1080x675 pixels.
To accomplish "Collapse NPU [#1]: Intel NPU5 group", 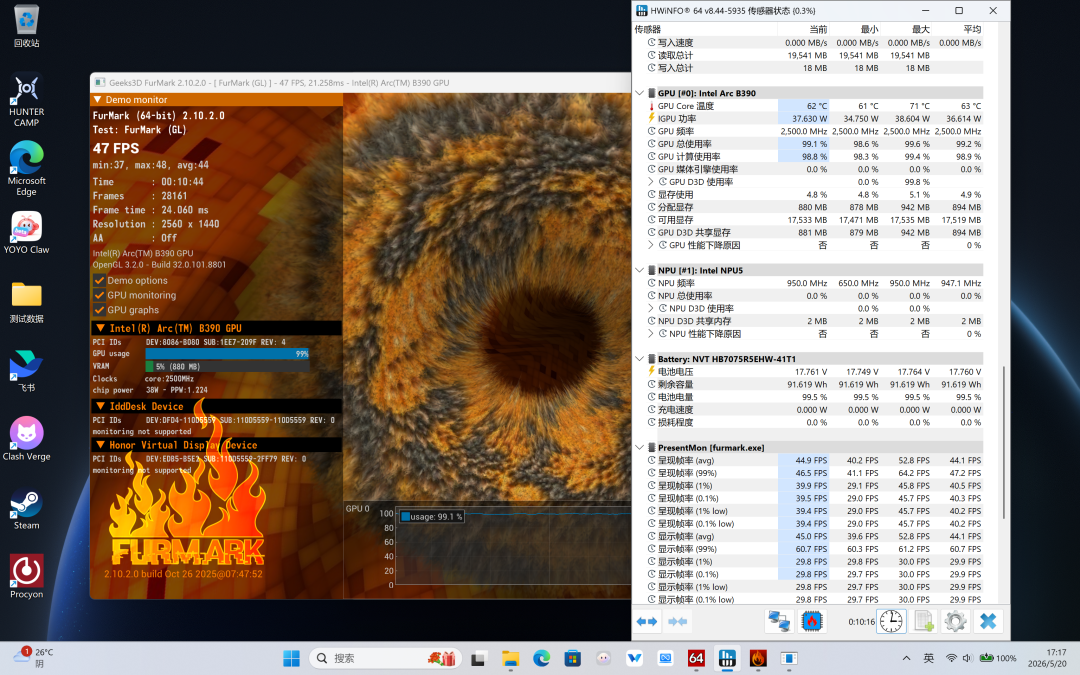I will (x=639, y=270).
